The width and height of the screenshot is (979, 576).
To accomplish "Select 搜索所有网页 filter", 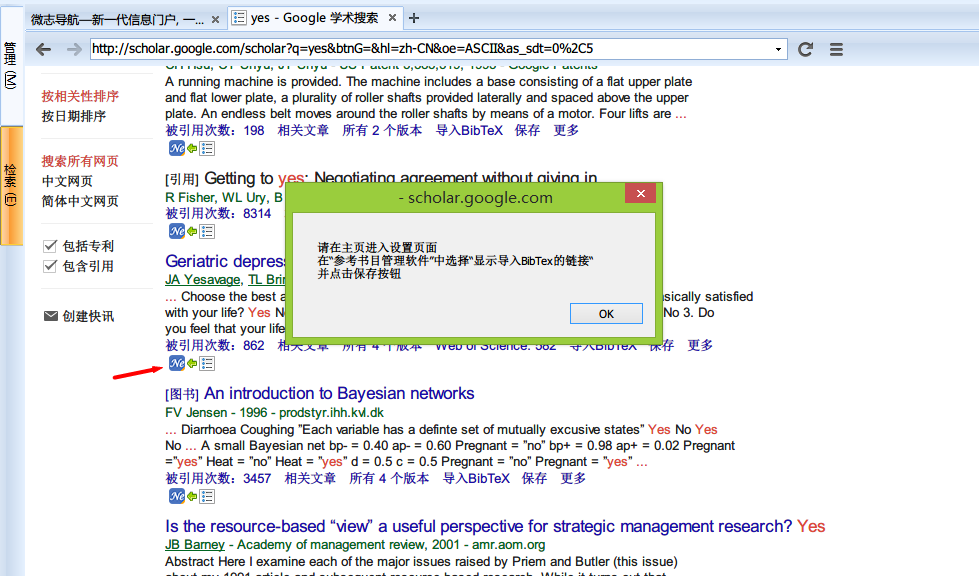I will tap(80, 161).
